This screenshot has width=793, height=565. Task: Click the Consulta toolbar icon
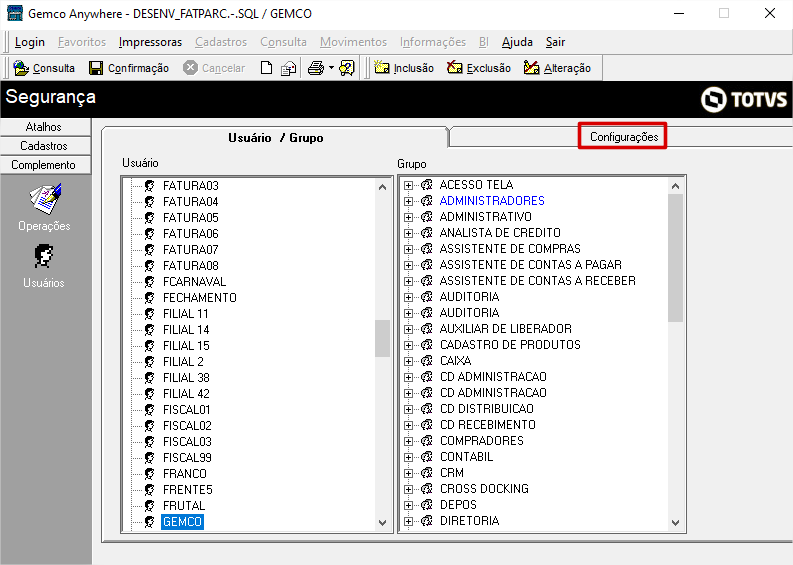[21, 68]
